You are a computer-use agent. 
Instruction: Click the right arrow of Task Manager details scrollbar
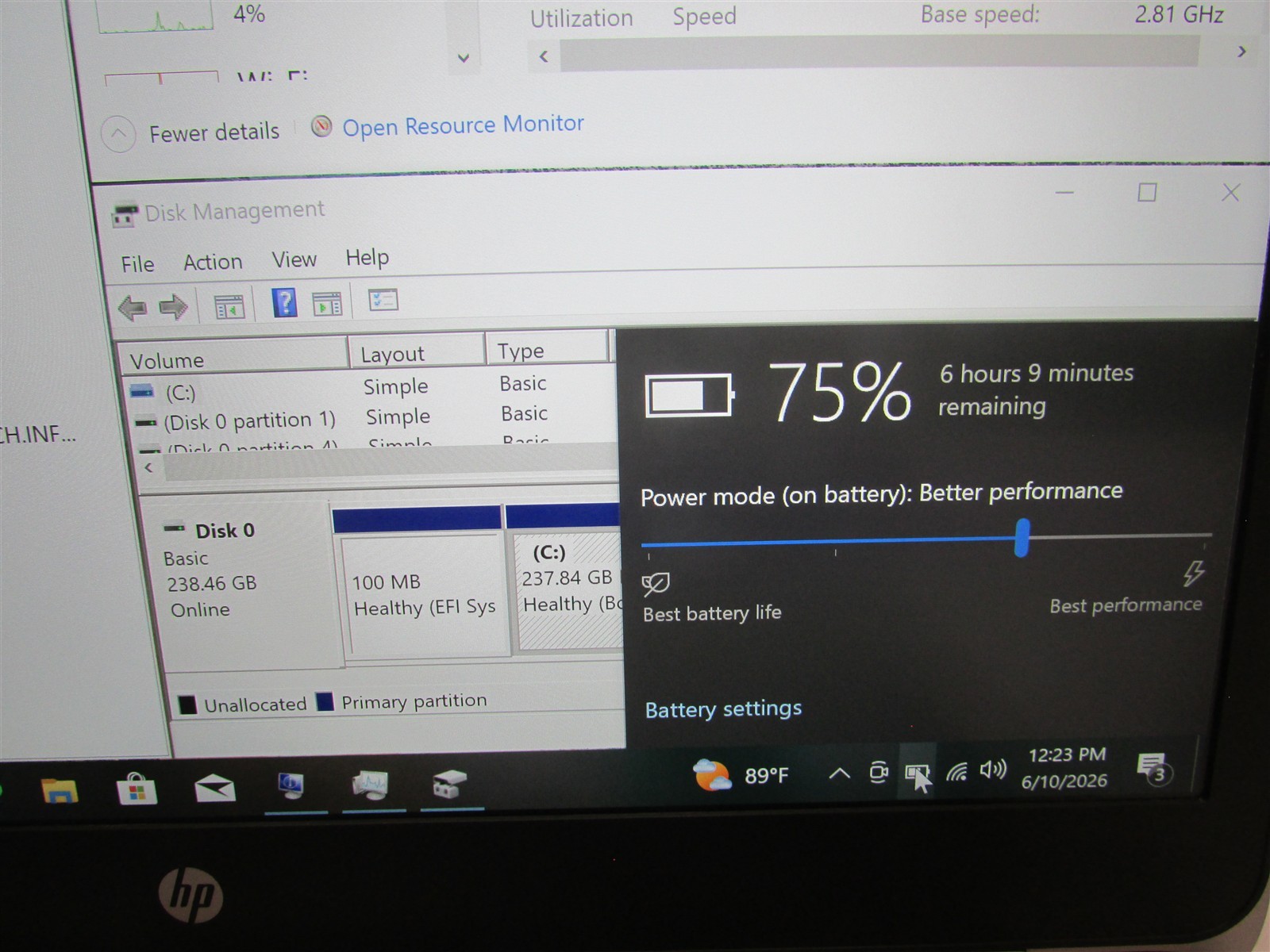point(1241,52)
